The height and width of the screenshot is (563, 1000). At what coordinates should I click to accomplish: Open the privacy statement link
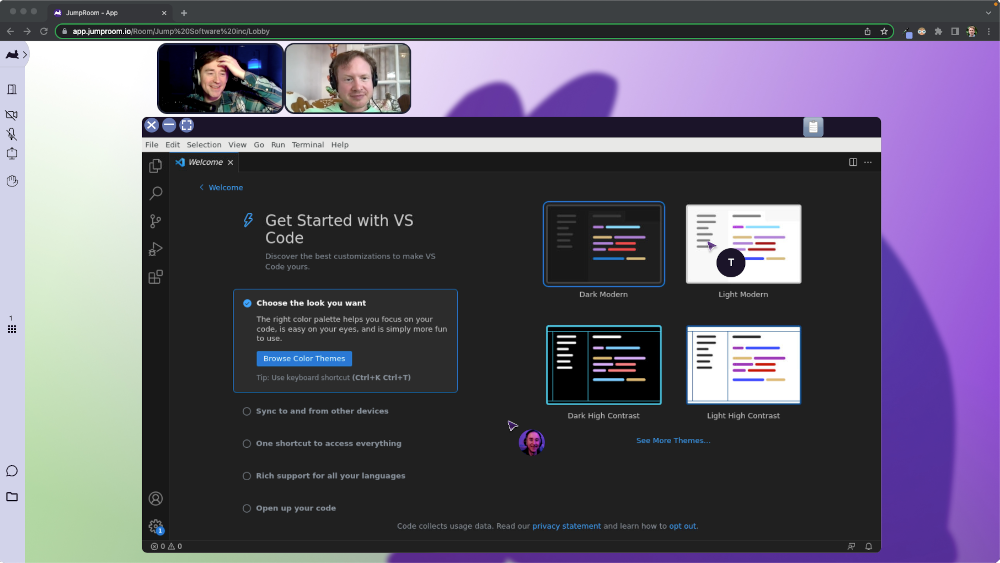pyautogui.click(x=566, y=526)
